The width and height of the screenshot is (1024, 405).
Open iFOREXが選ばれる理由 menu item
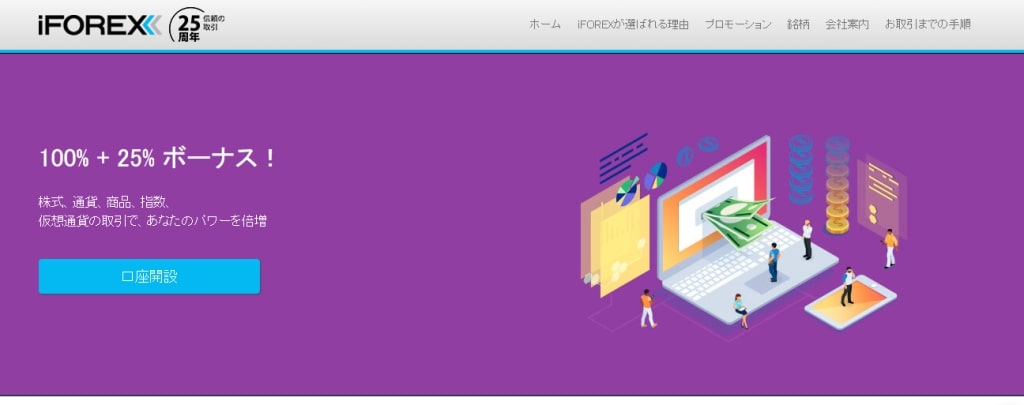point(633,25)
